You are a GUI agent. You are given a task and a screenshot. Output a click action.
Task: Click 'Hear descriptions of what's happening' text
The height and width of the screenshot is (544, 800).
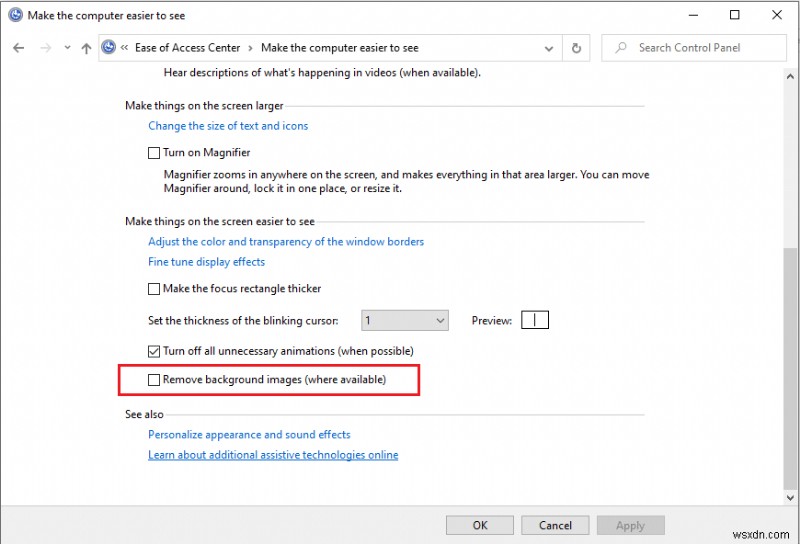(322, 73)
